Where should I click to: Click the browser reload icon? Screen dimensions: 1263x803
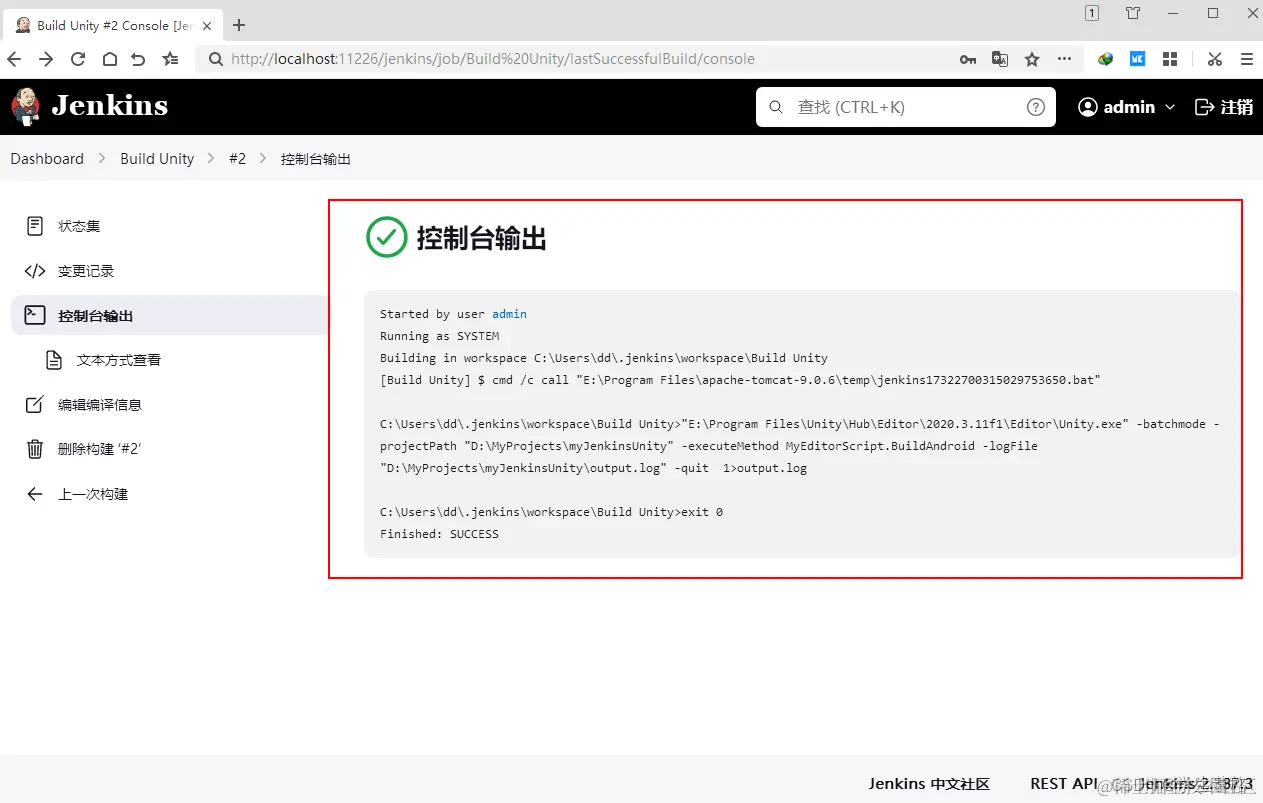coord(78,59)
